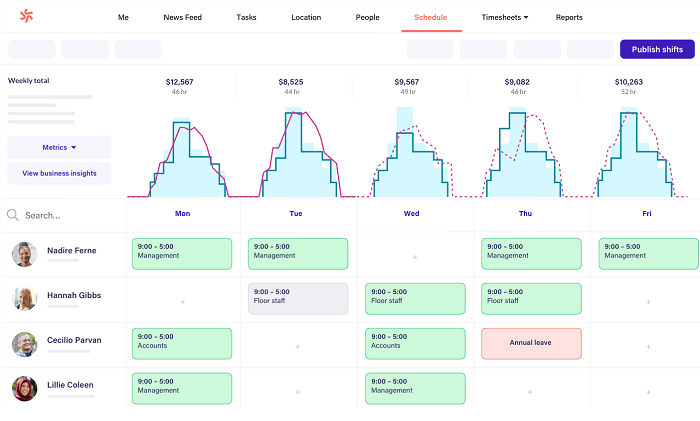
Task: Open Hannah Gibbs' profile avatar
Action: click(24, 299)
